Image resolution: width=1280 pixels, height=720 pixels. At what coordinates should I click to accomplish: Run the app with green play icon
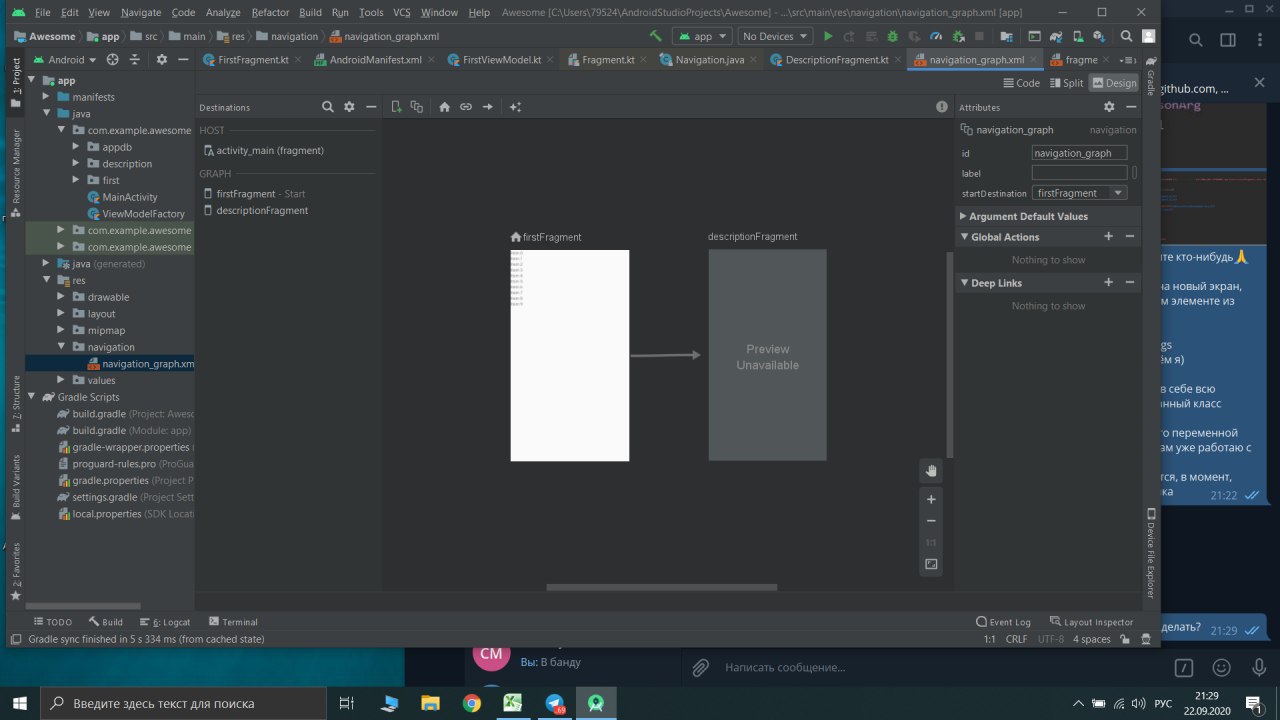(828, 36)
